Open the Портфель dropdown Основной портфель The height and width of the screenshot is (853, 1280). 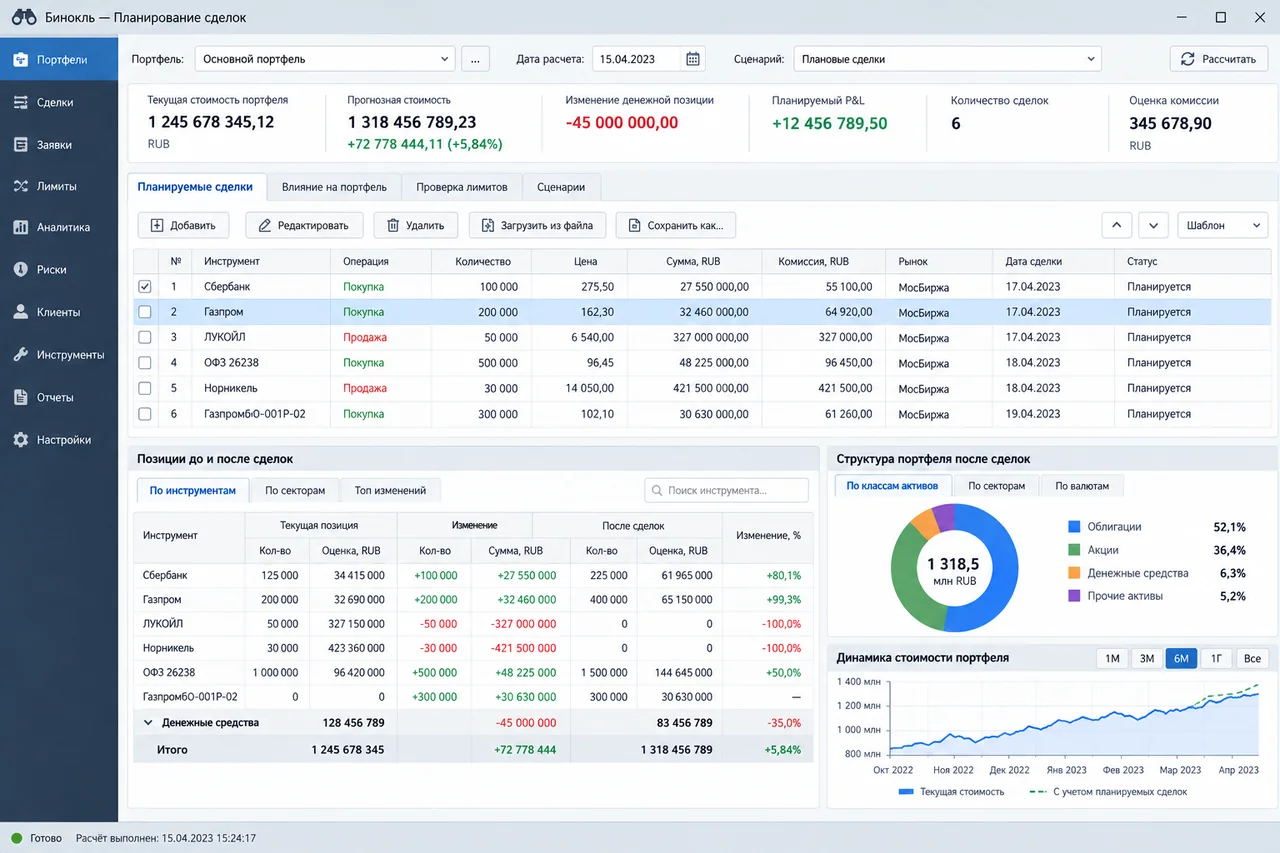click(325, 59)
